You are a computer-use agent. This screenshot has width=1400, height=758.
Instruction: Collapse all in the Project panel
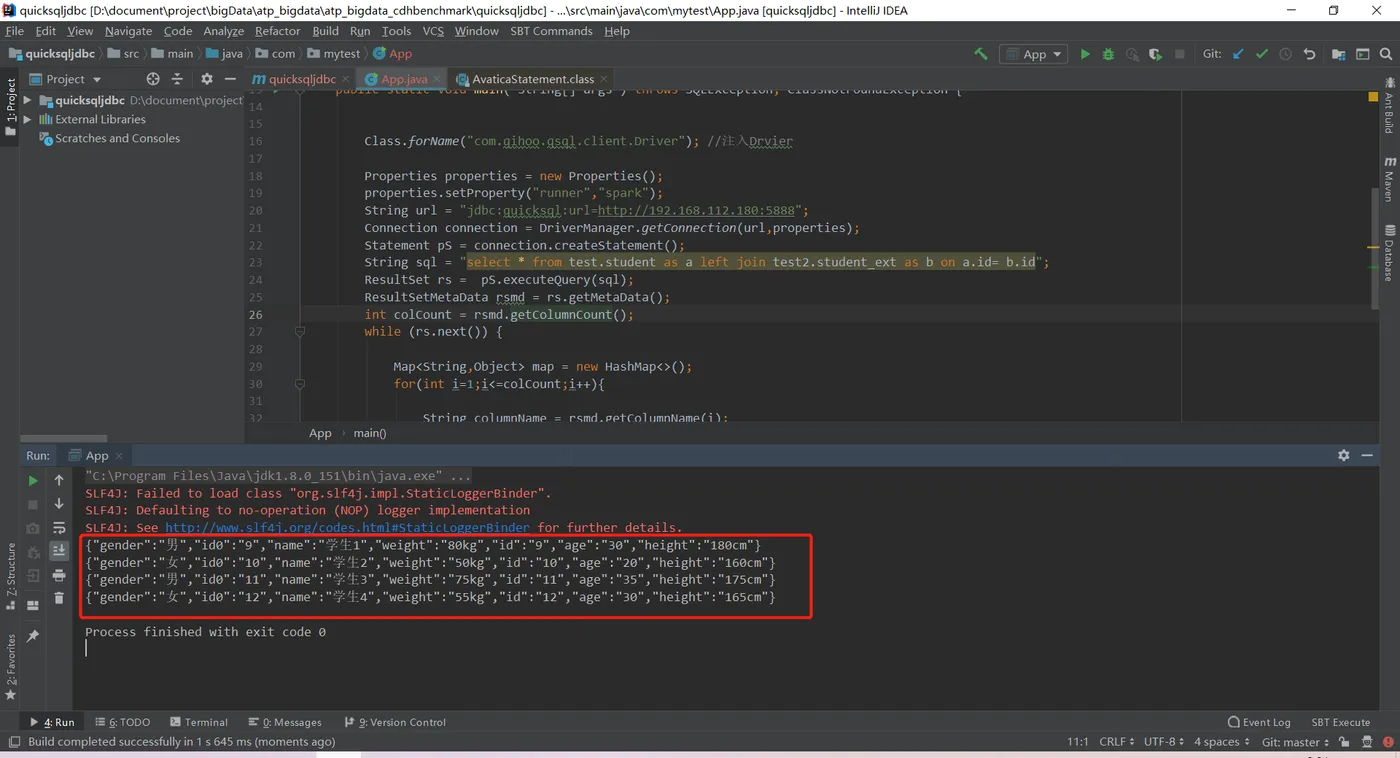tap(177, 79)
